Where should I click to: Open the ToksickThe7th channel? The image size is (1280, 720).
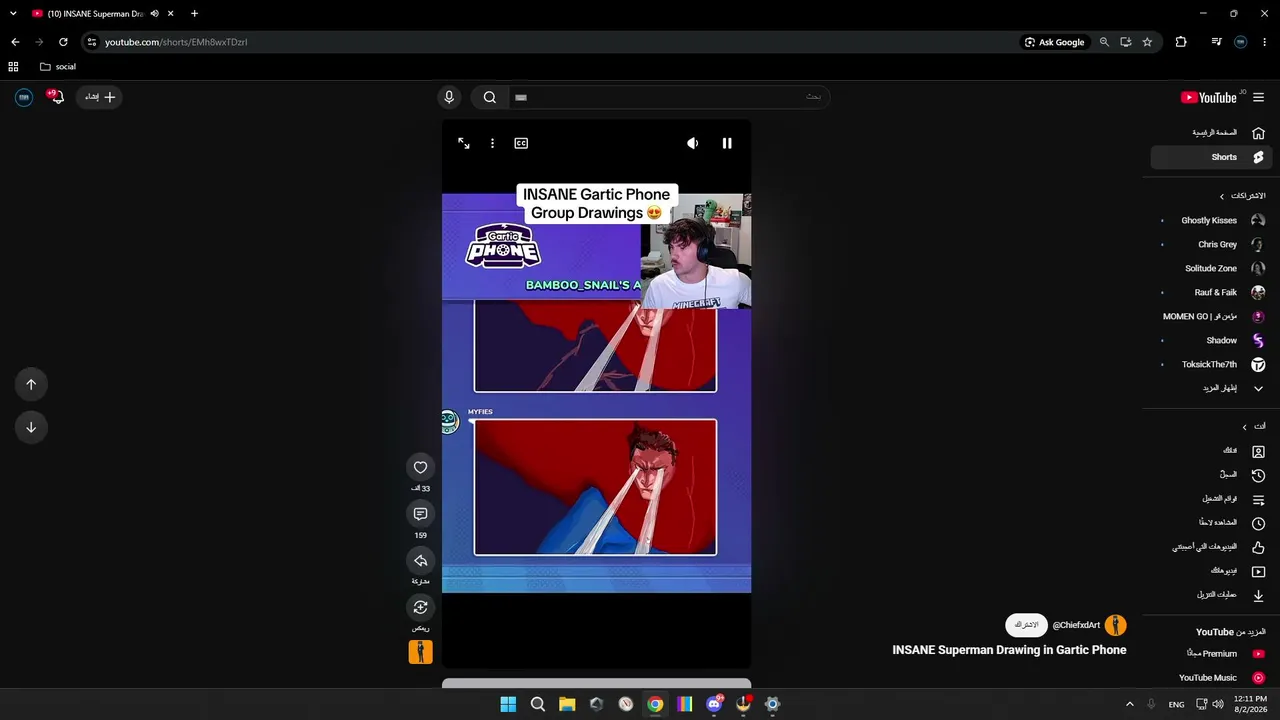pyautogui.click(x=1210, y=364)
